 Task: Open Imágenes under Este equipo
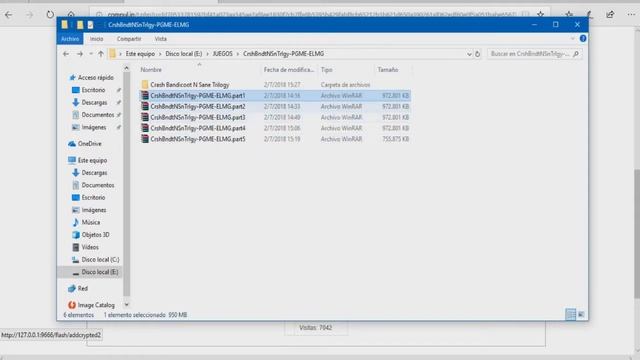click(93, 210)
